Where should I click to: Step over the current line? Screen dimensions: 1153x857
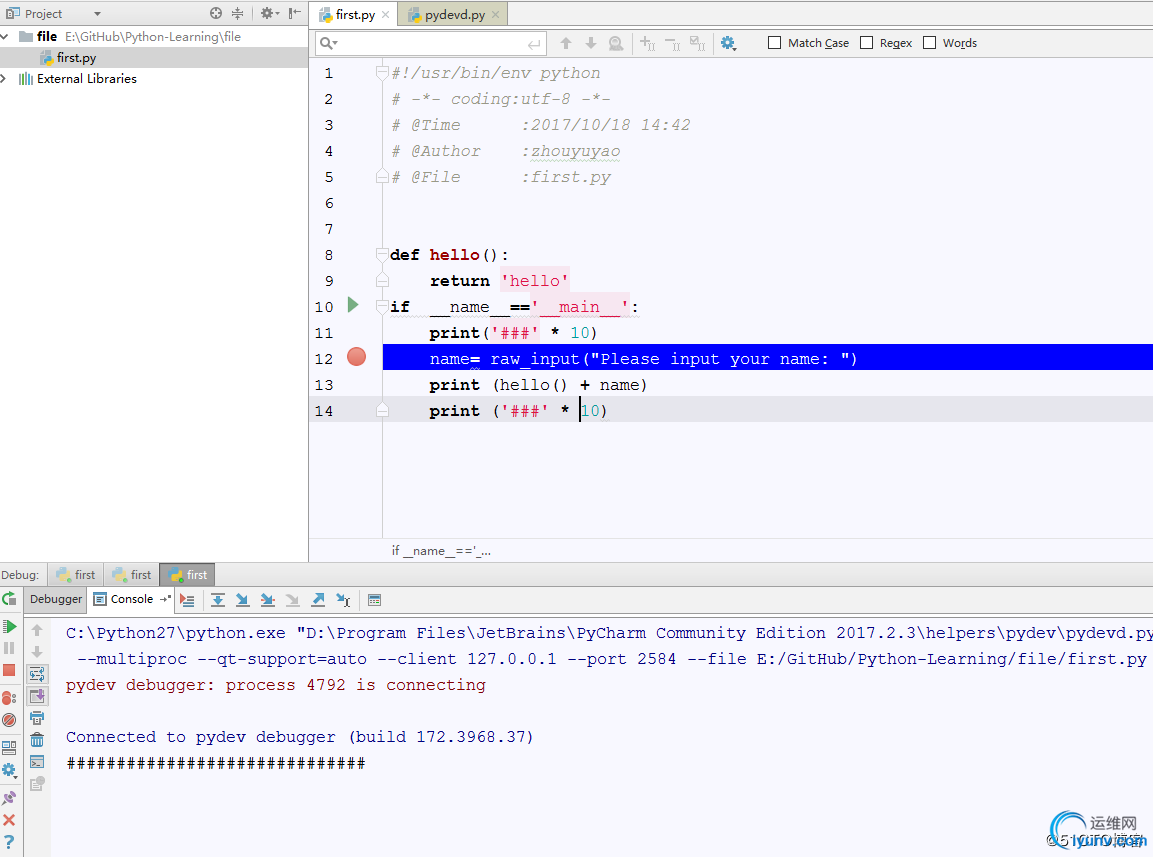pos(218,600)
